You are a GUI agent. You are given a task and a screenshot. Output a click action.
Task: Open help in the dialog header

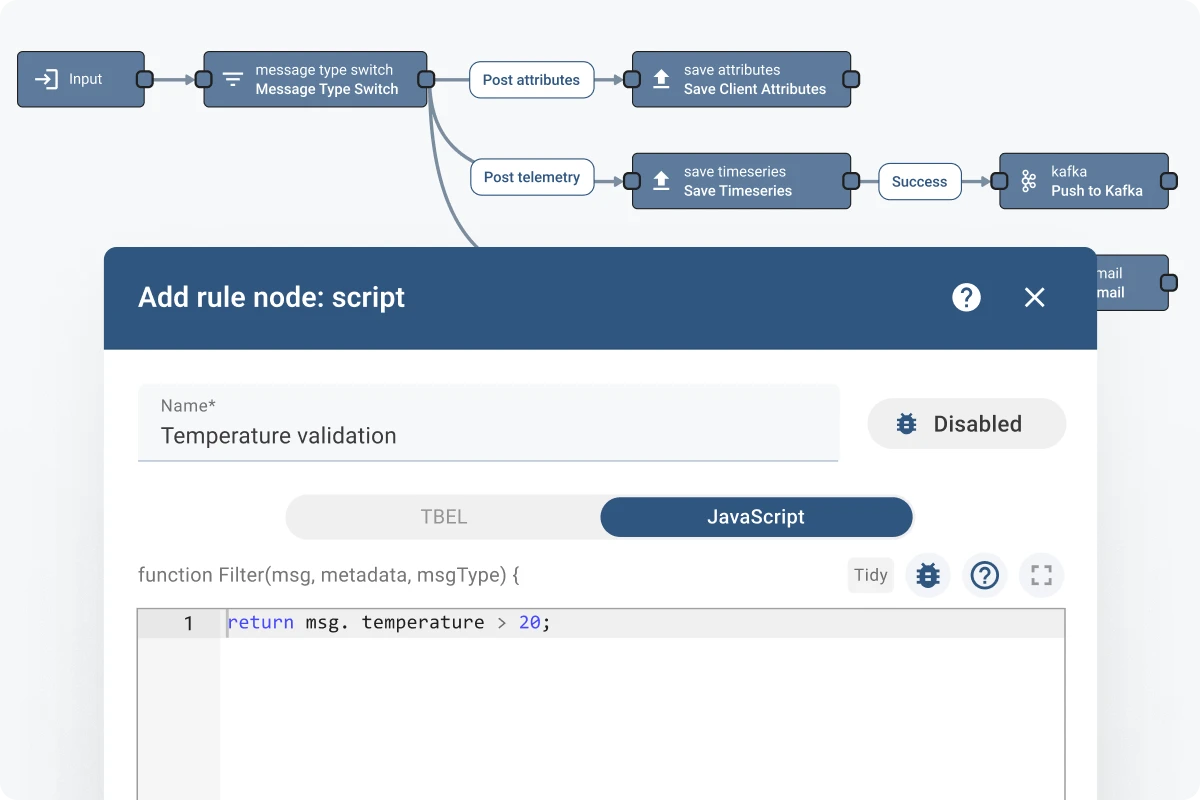[966, 297]
